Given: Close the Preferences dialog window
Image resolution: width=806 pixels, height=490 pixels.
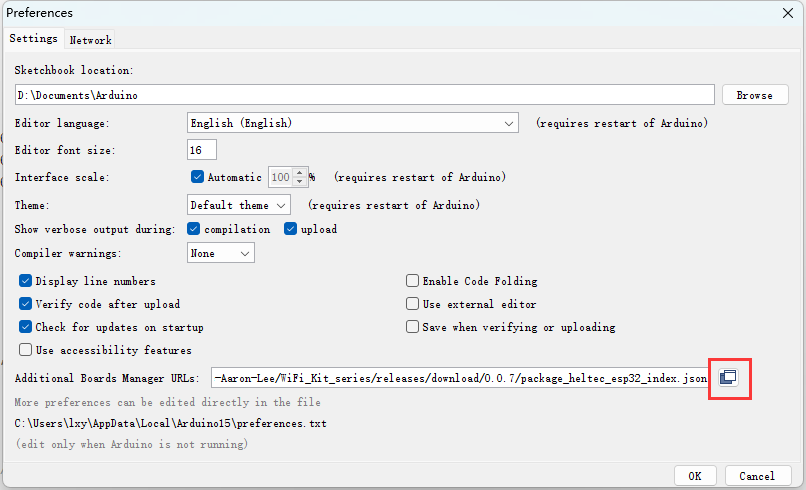Looking at the screenshot, I should [x=788, y=12].
